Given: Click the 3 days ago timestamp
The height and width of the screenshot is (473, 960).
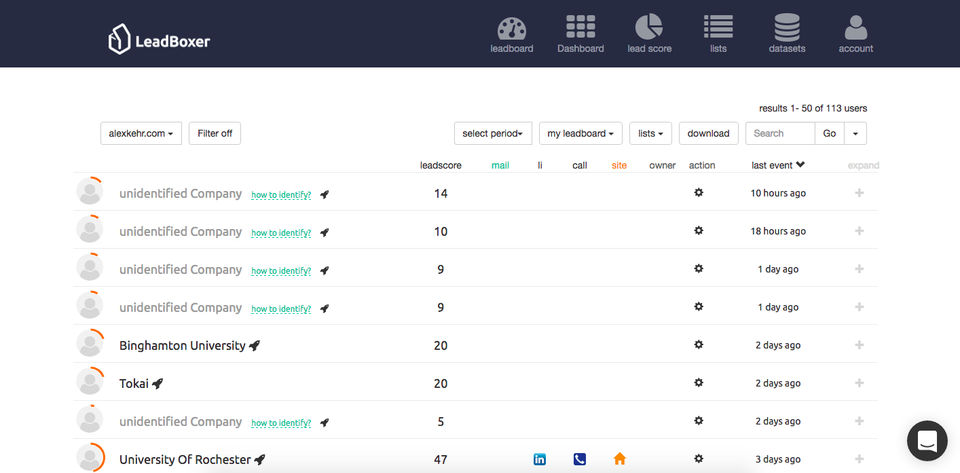Looking at the screenshot, I should pyautogui.click(x=778, y=460).
